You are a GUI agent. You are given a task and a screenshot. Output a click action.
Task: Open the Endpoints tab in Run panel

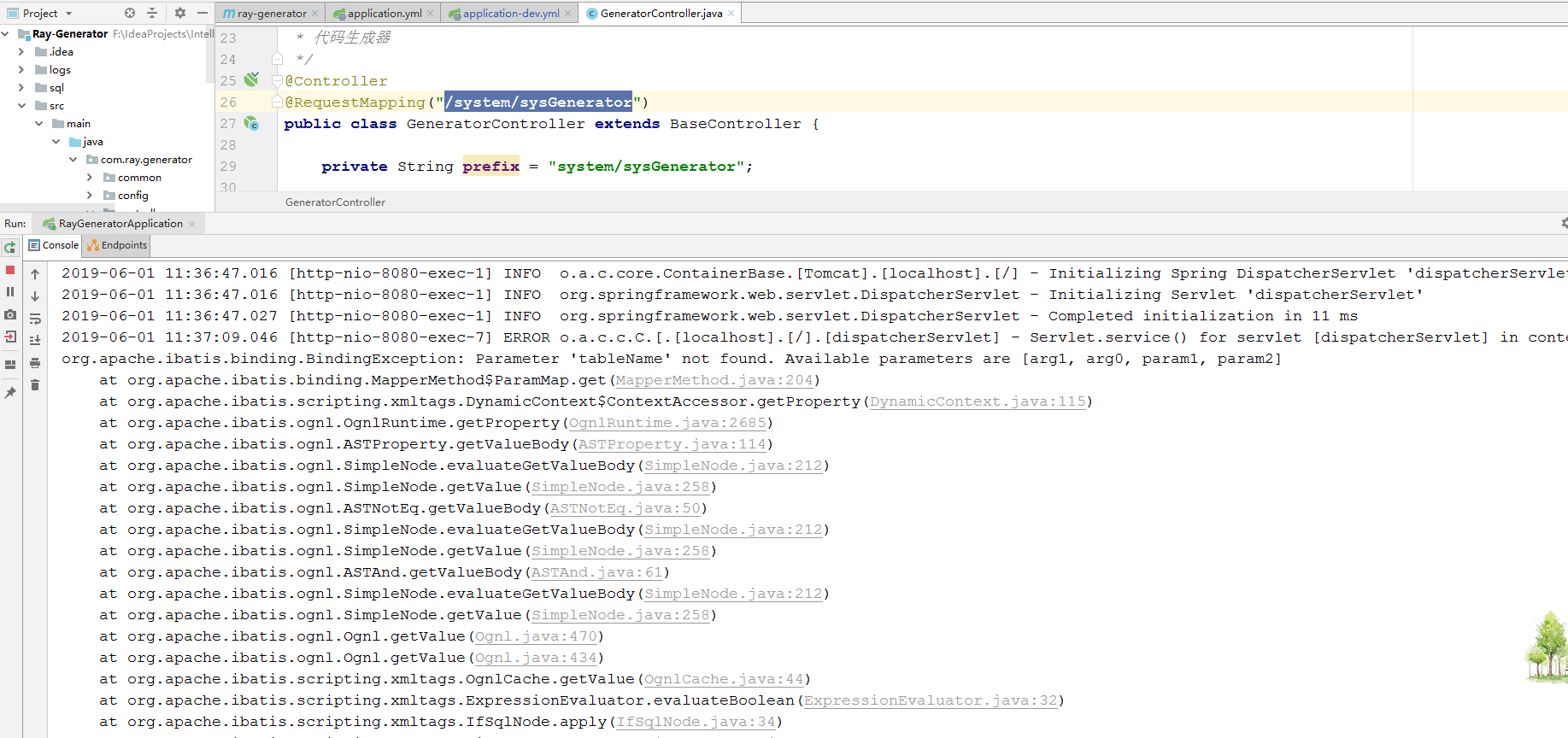click(117, 245)
